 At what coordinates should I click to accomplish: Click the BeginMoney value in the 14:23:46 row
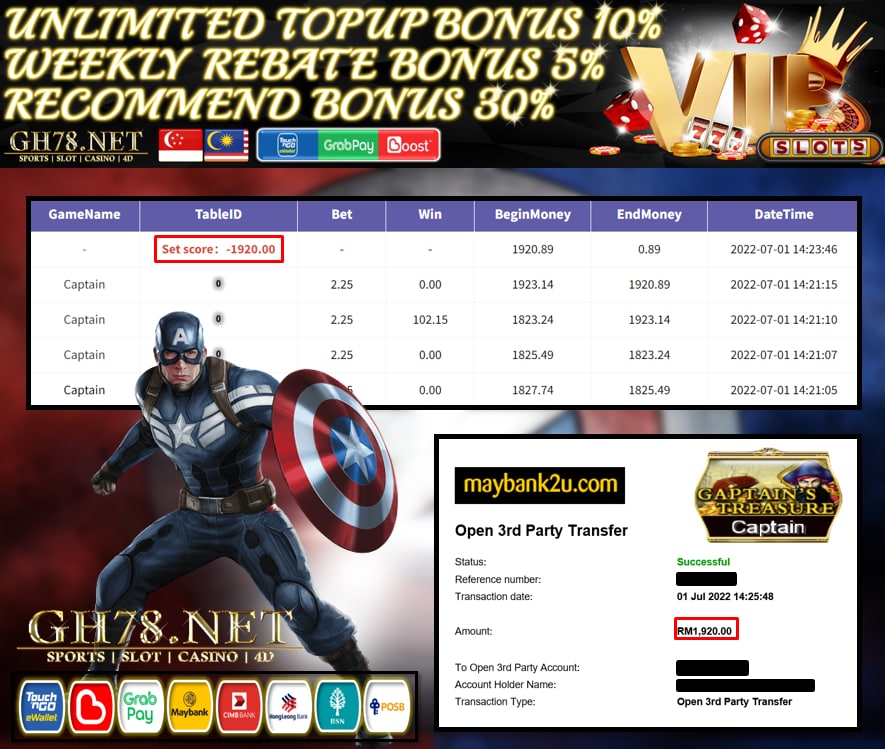532,249
